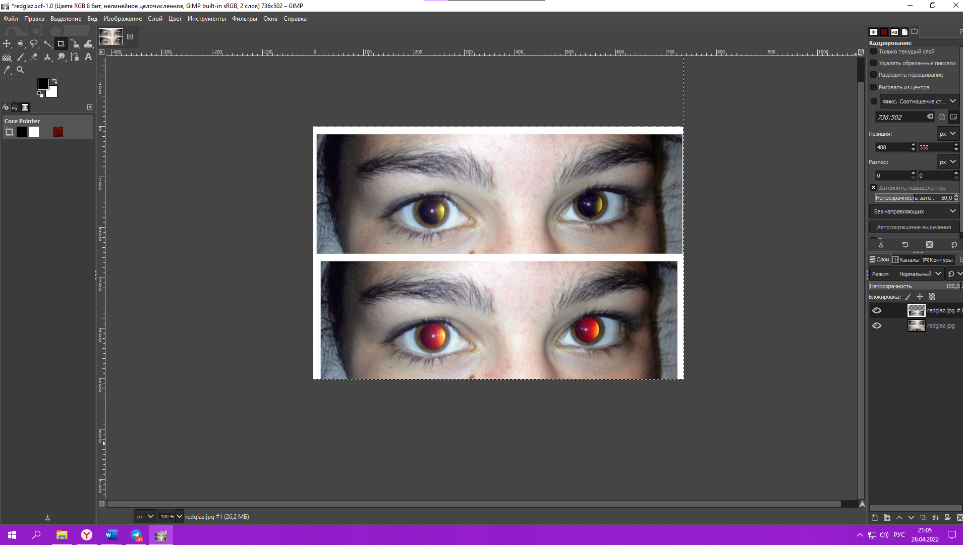Toggle 'Затемнить невыделенное' checkbox
Viewport: 963px width, 545px height.
(x=873, y=187)
